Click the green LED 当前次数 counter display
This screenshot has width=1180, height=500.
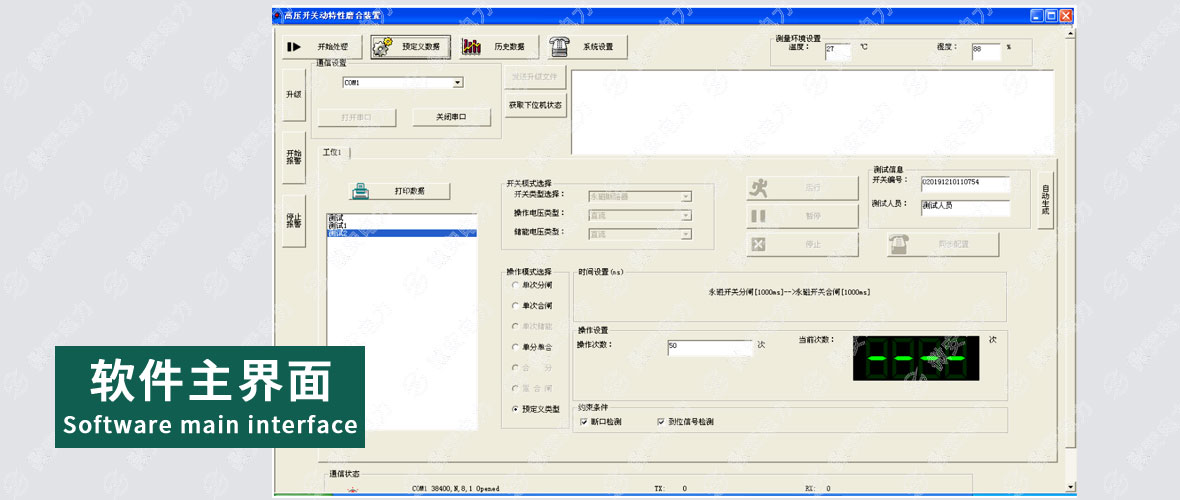pos(916,358)
